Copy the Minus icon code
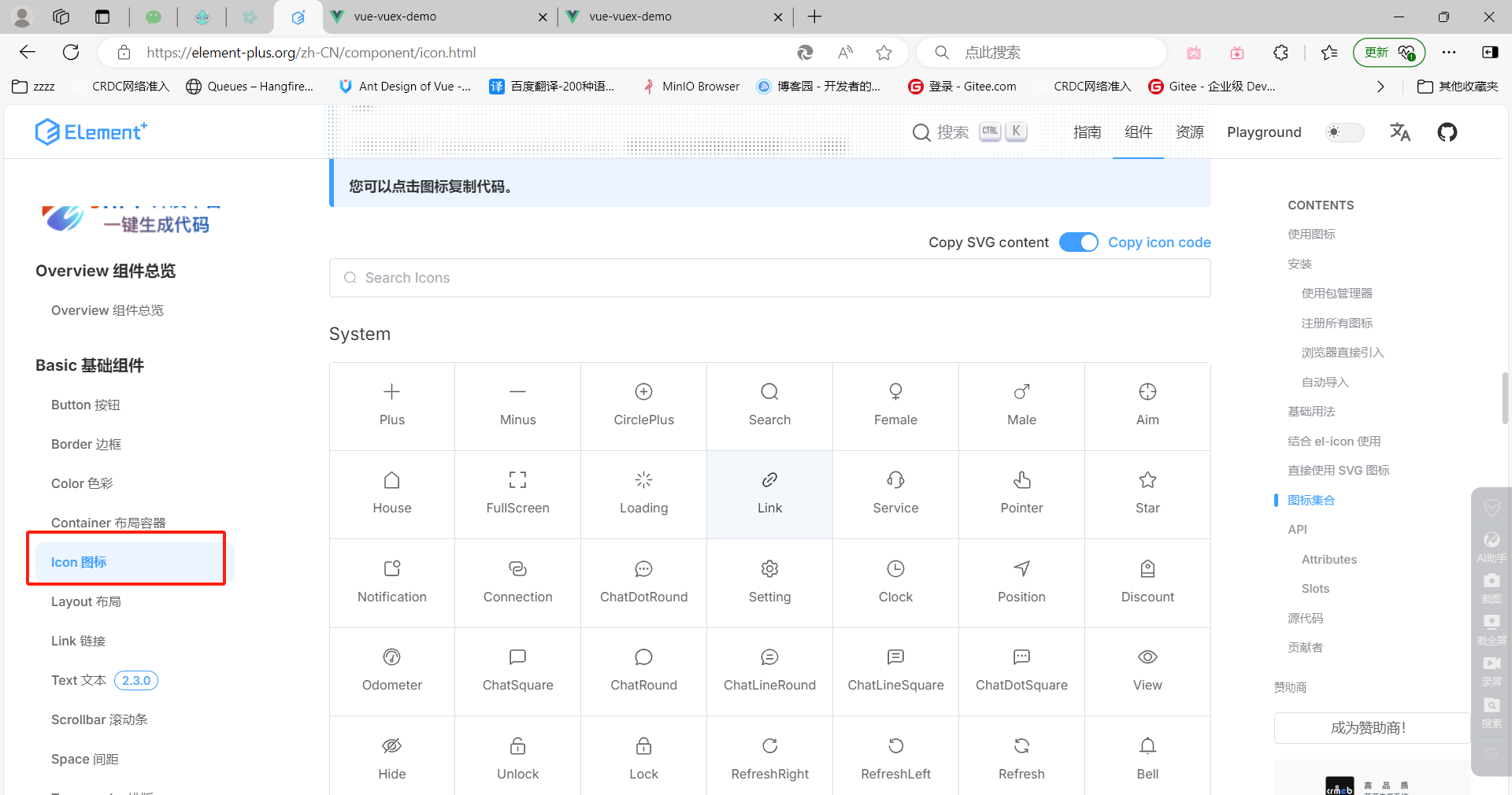Image resolution: width=1512 pixels, height=795 pixels. point(517,406)
